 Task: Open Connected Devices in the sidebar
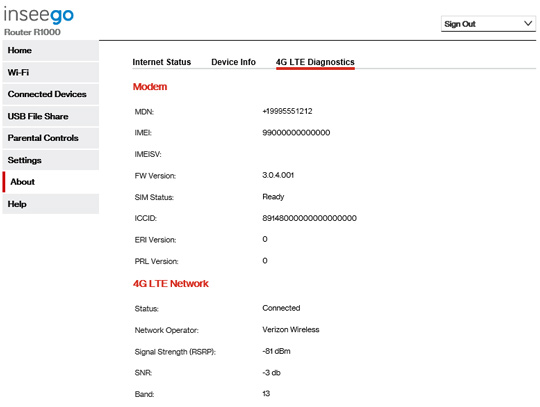pos(51,94)
